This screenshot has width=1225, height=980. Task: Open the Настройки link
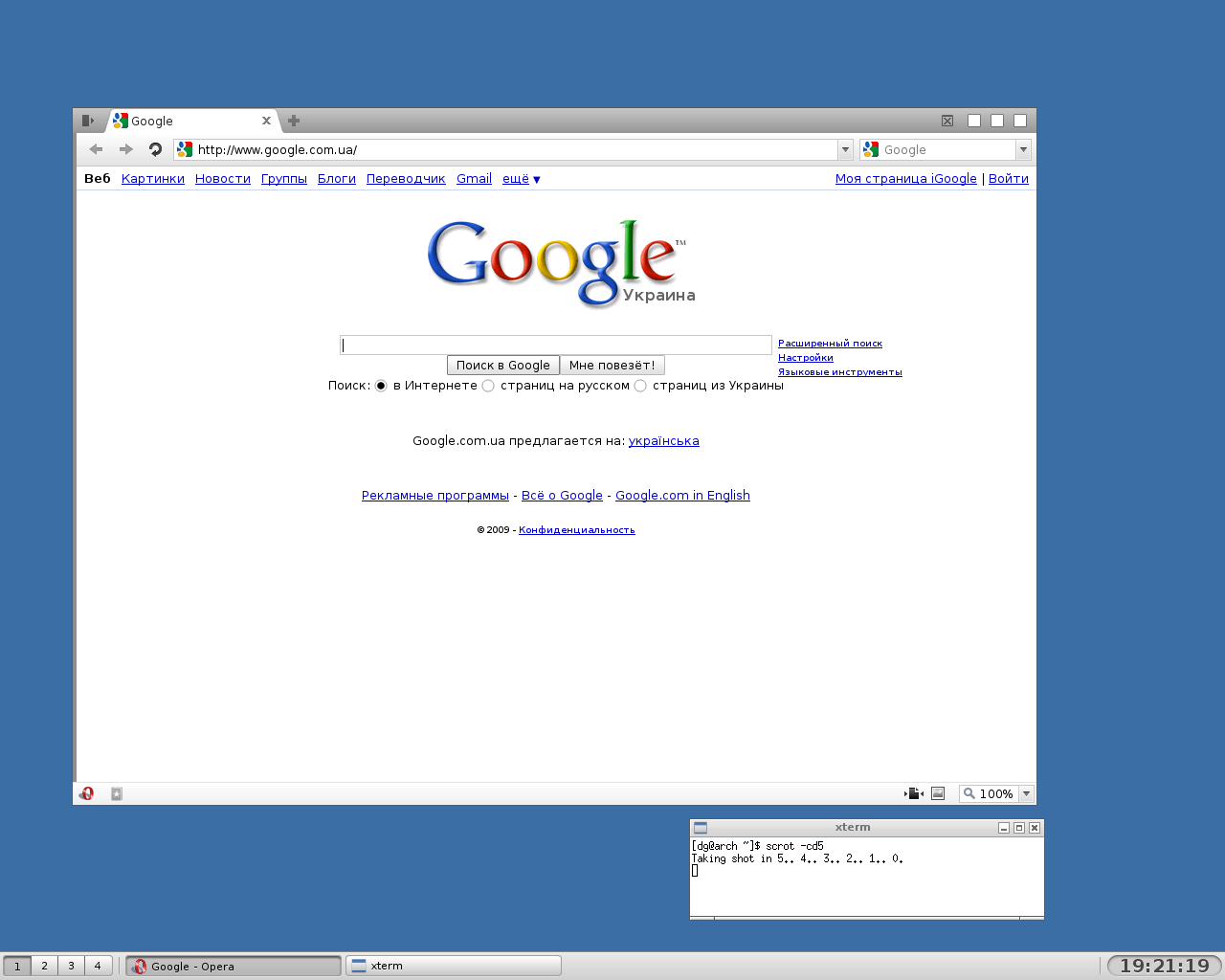point(806,358)
